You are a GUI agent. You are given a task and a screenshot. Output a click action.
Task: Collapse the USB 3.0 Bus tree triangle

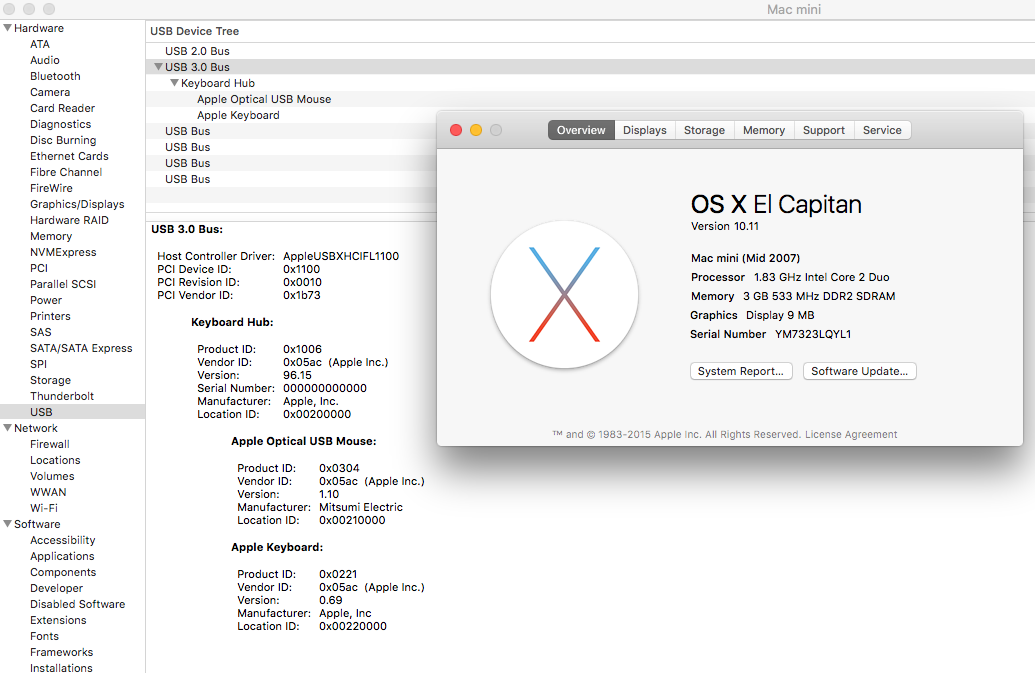tap(158, 67)
